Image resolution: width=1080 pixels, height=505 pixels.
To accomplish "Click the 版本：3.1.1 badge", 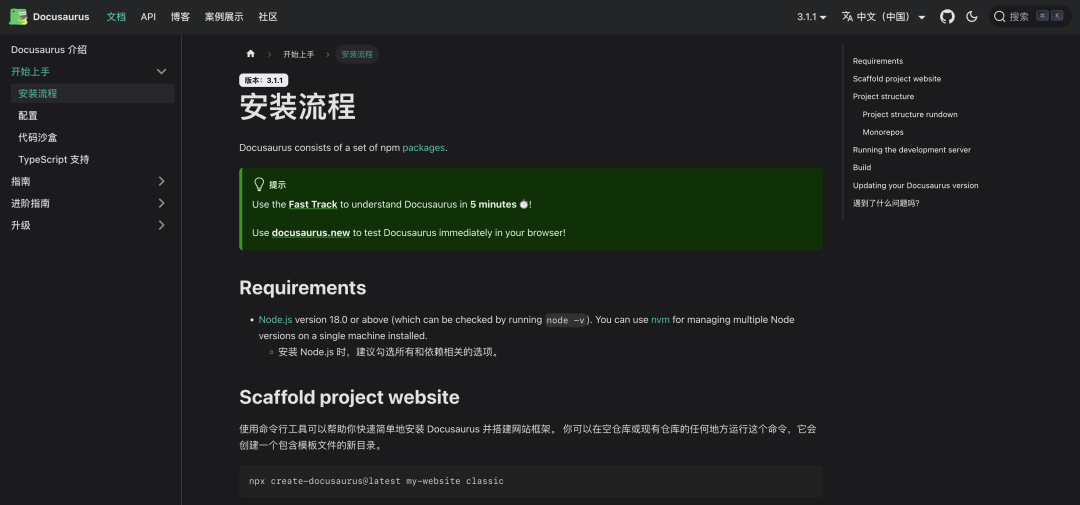I will (x=263, y=81).
